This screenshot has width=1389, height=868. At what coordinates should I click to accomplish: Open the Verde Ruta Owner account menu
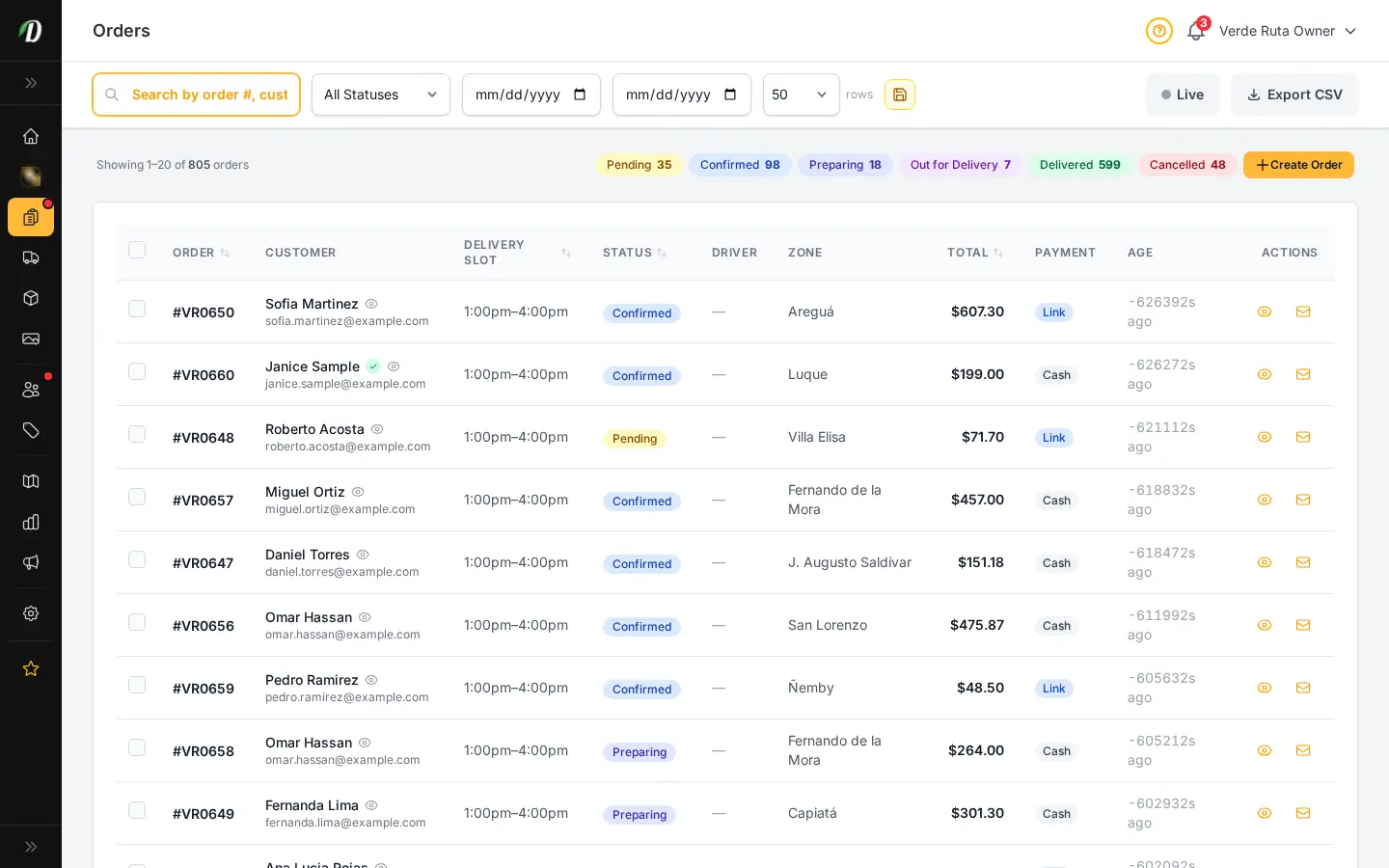point(1288,31)
